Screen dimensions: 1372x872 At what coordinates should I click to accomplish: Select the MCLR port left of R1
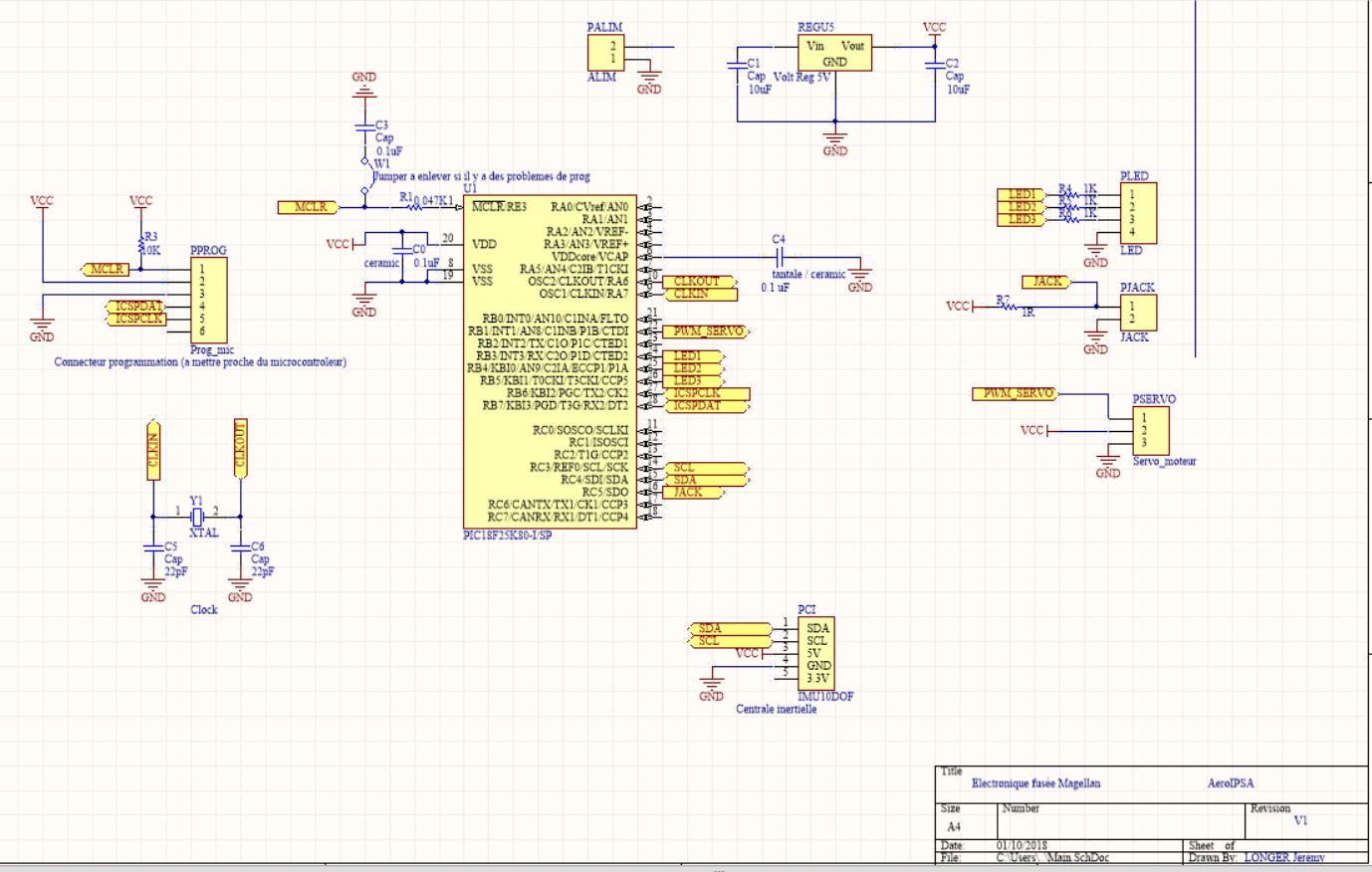point(308,207)
